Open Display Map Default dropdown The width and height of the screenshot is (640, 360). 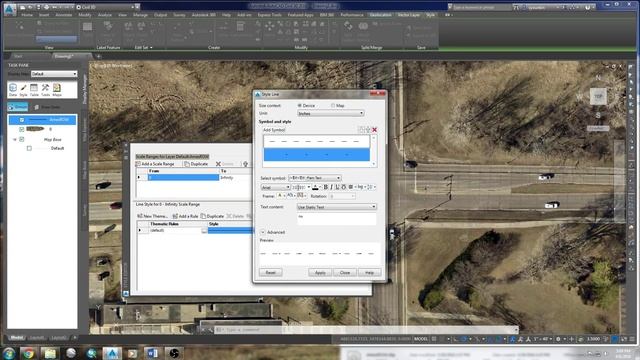click(54, 74)
